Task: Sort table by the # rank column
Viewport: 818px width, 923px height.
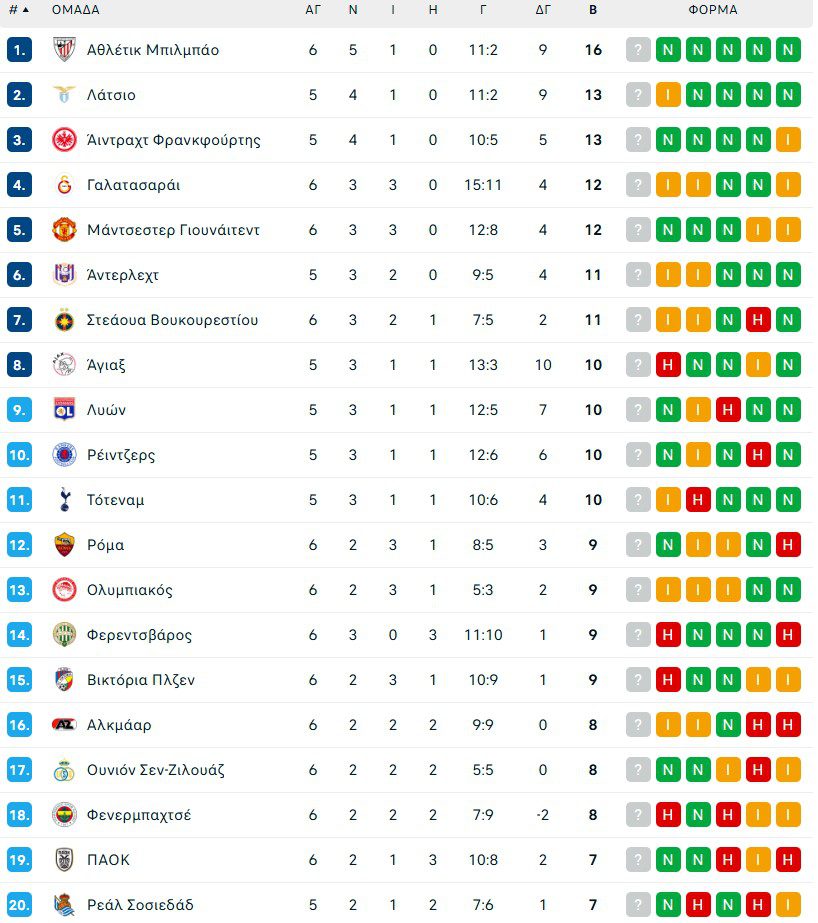Action: click(18, 10)
